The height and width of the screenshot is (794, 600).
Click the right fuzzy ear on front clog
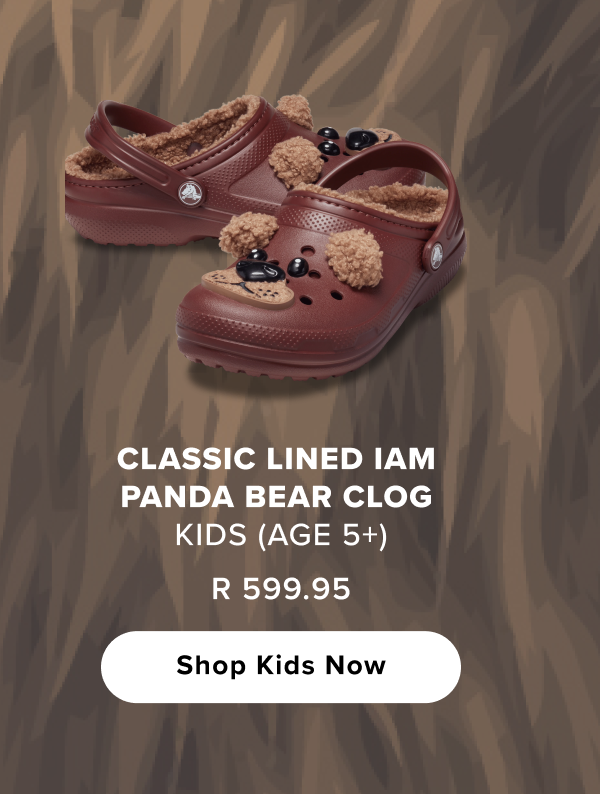pyautogui.click(x=354, y=258)
